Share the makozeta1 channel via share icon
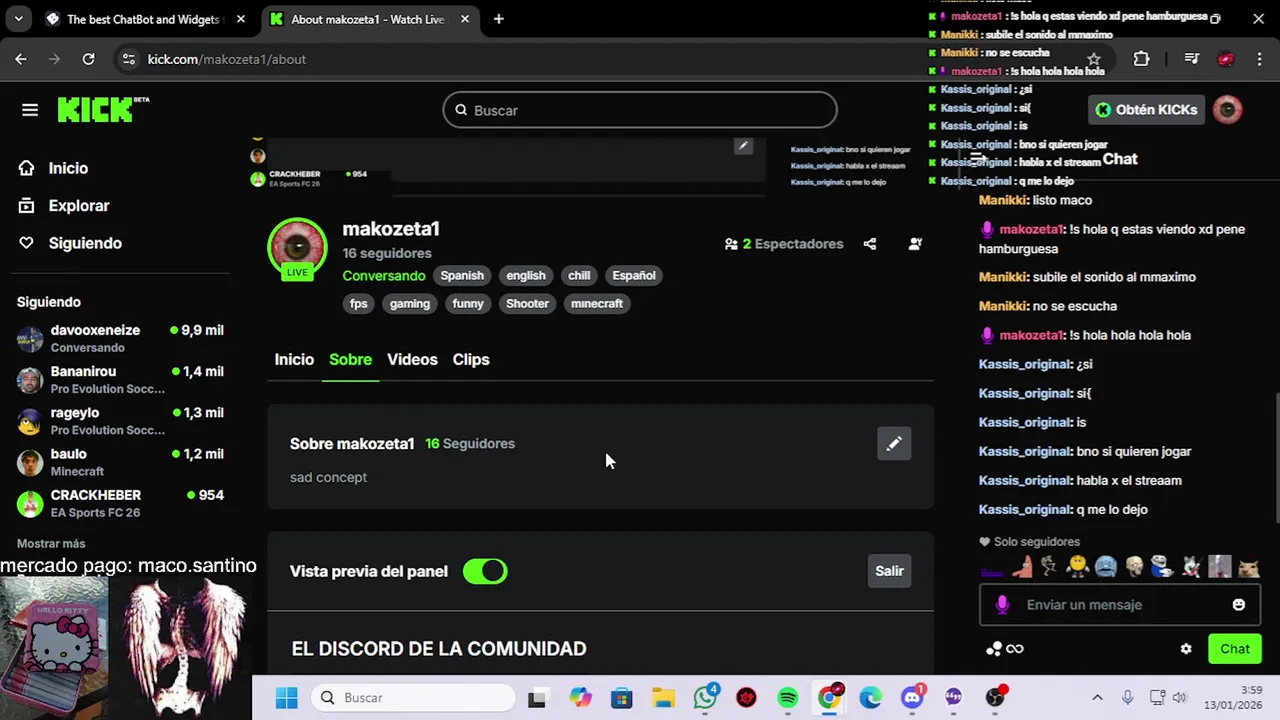 pyautogui.click(x=870, y=244)
